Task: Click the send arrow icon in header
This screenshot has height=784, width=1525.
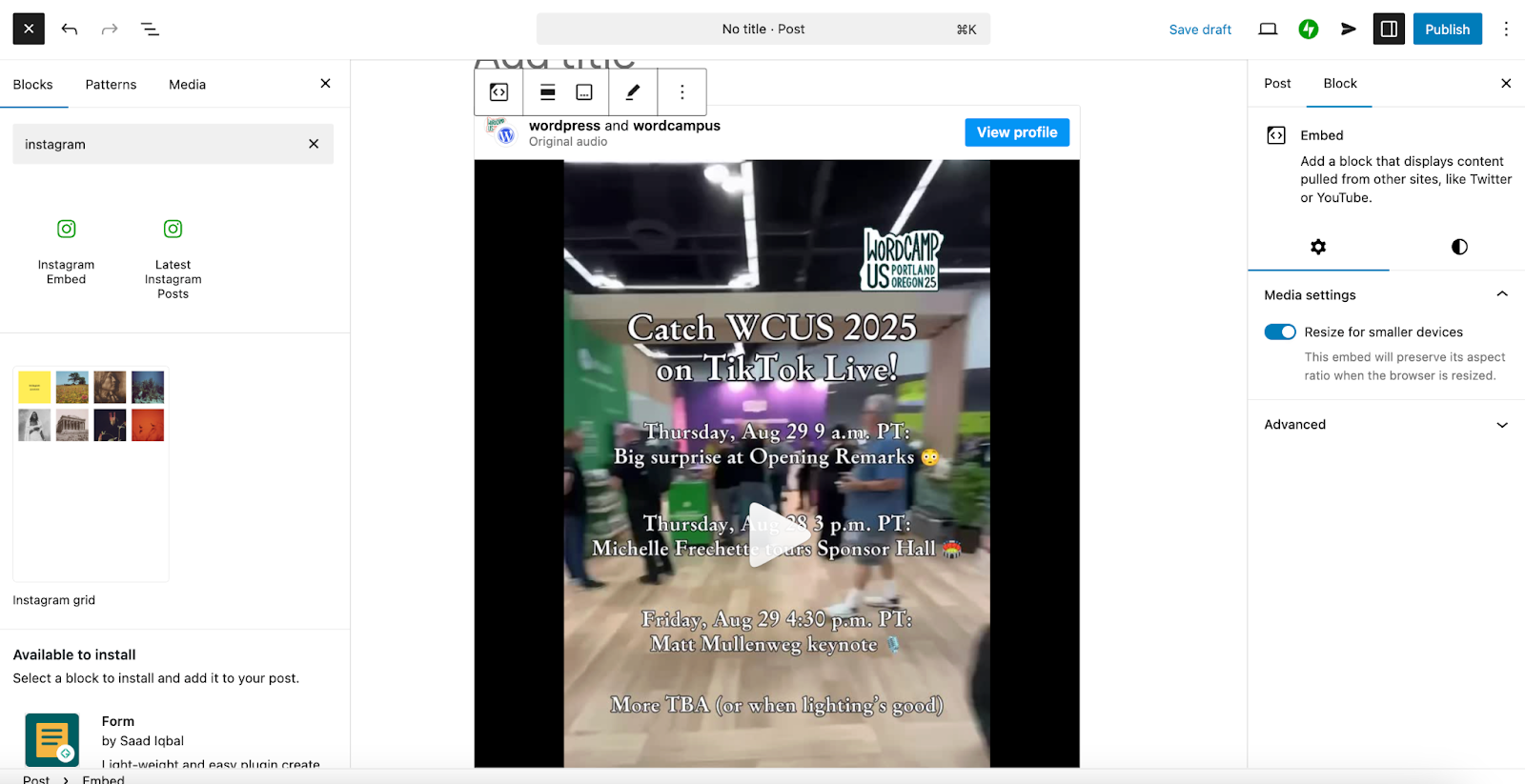Action: point(1348,29)
